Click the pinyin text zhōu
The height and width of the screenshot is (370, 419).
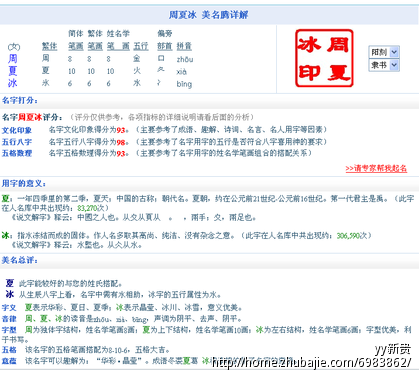pyautogui.click(x=185, y=59)
